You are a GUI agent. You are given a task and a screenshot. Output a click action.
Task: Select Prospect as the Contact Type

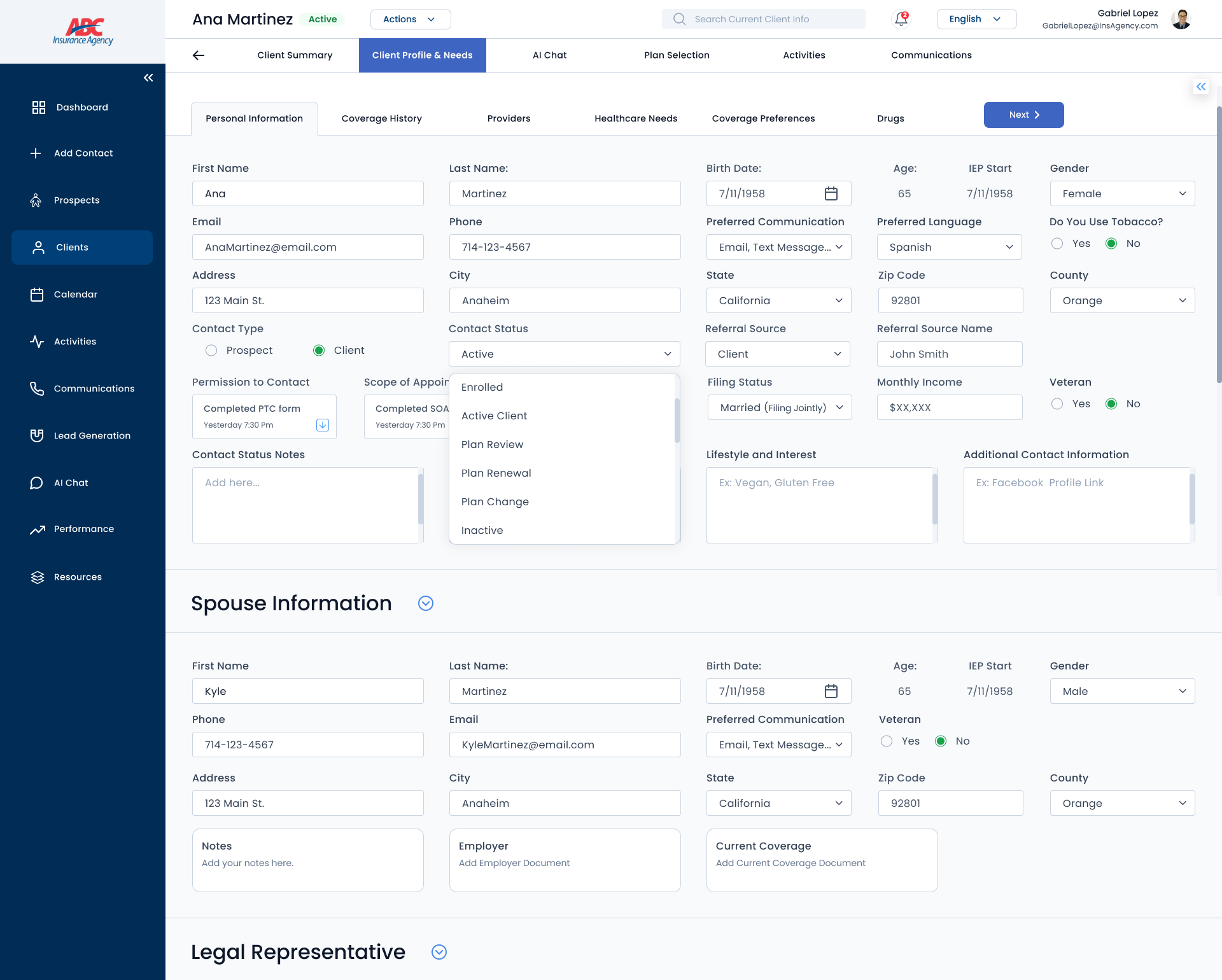(x=211, y=350)
